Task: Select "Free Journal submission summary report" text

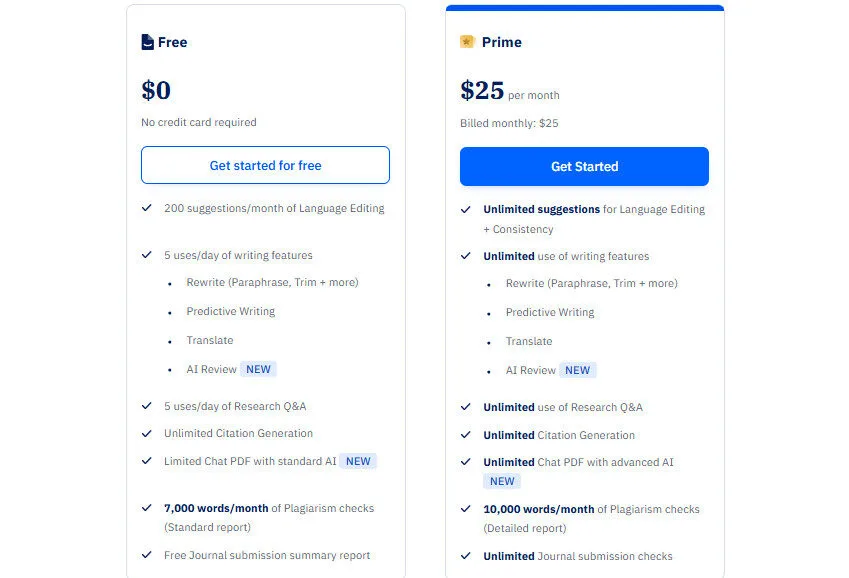Action: (267, 555)
